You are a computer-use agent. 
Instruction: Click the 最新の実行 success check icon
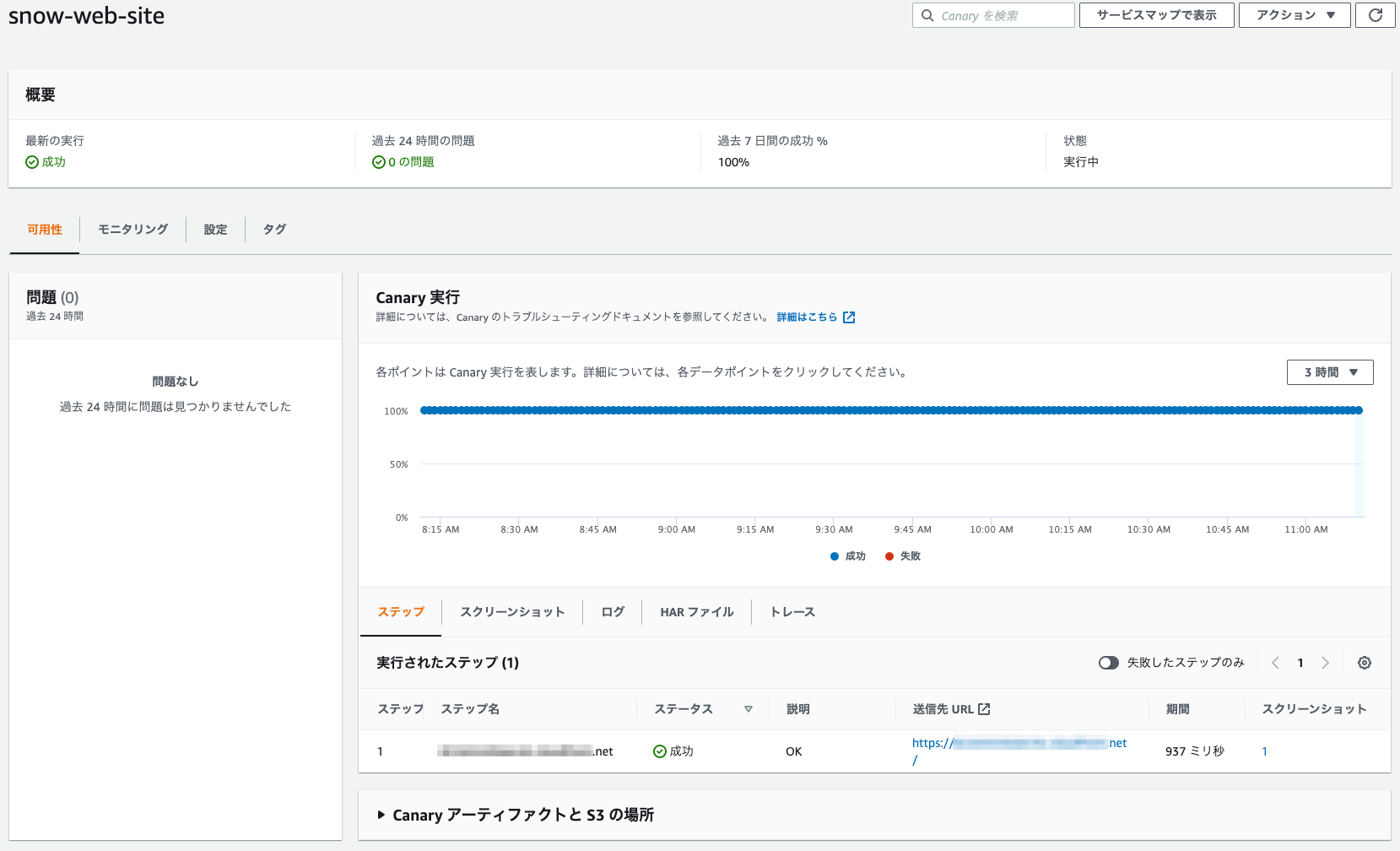pos(32,162)
